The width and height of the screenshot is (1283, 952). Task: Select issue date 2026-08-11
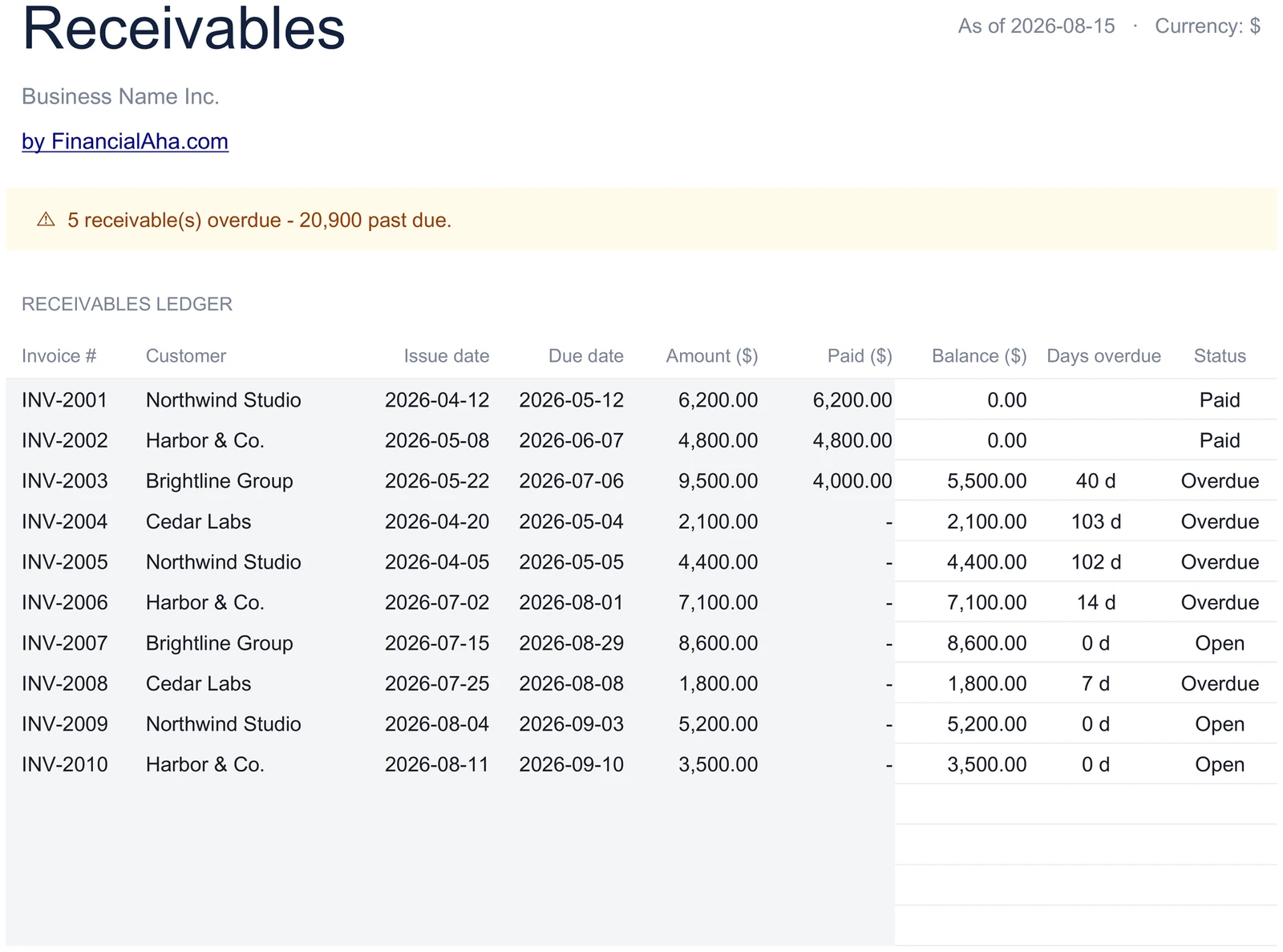437,764
